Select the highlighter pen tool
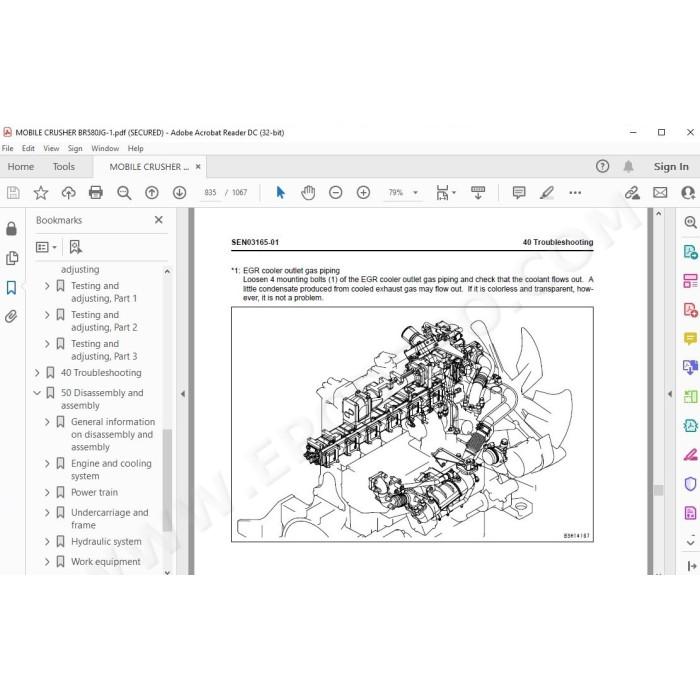700x700 pixels. coord(547,192)
